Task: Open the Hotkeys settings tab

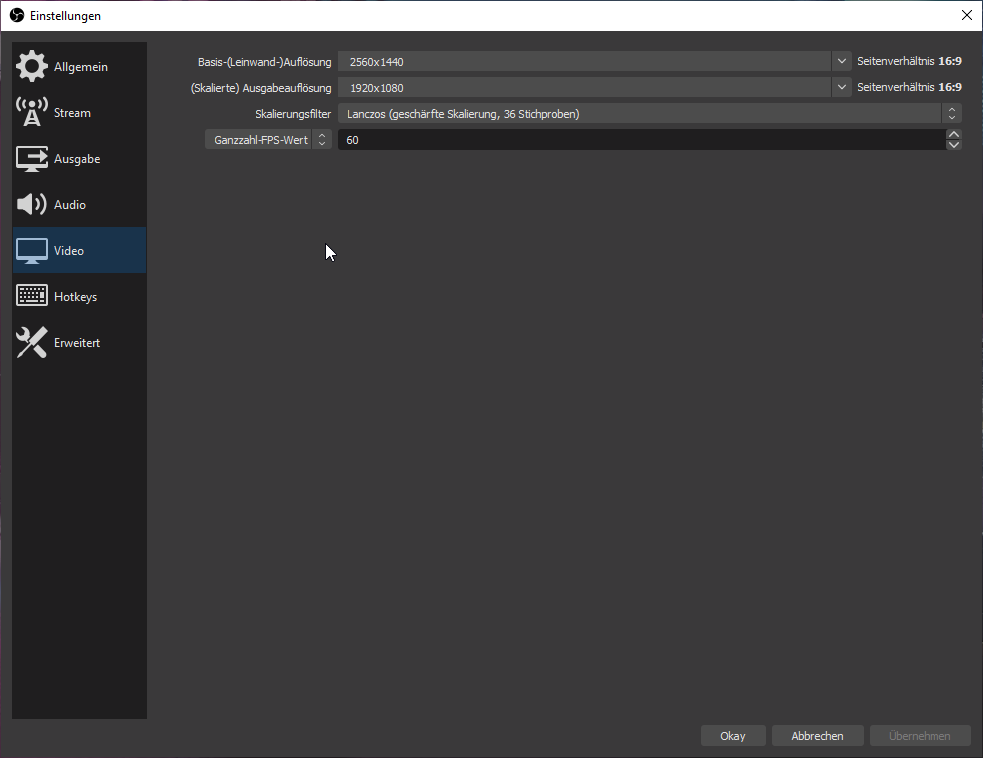Action: point(80,296)
